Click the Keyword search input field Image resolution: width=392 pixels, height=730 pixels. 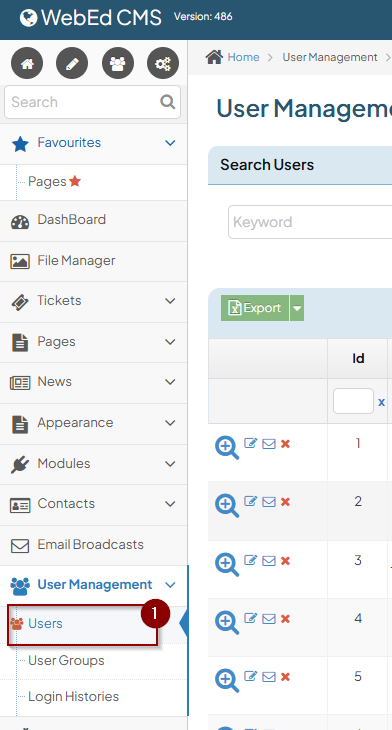(x=310, y=222)
